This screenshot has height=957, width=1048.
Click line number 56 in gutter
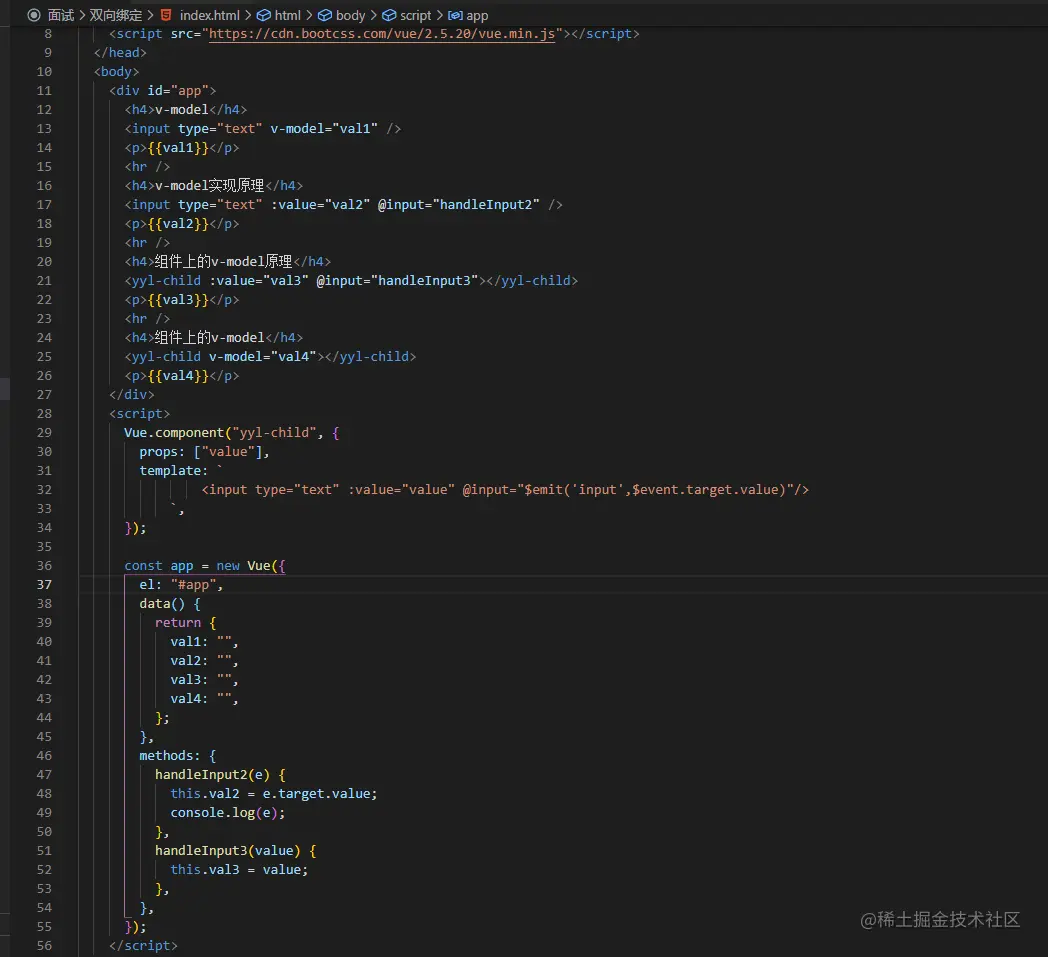44,945
